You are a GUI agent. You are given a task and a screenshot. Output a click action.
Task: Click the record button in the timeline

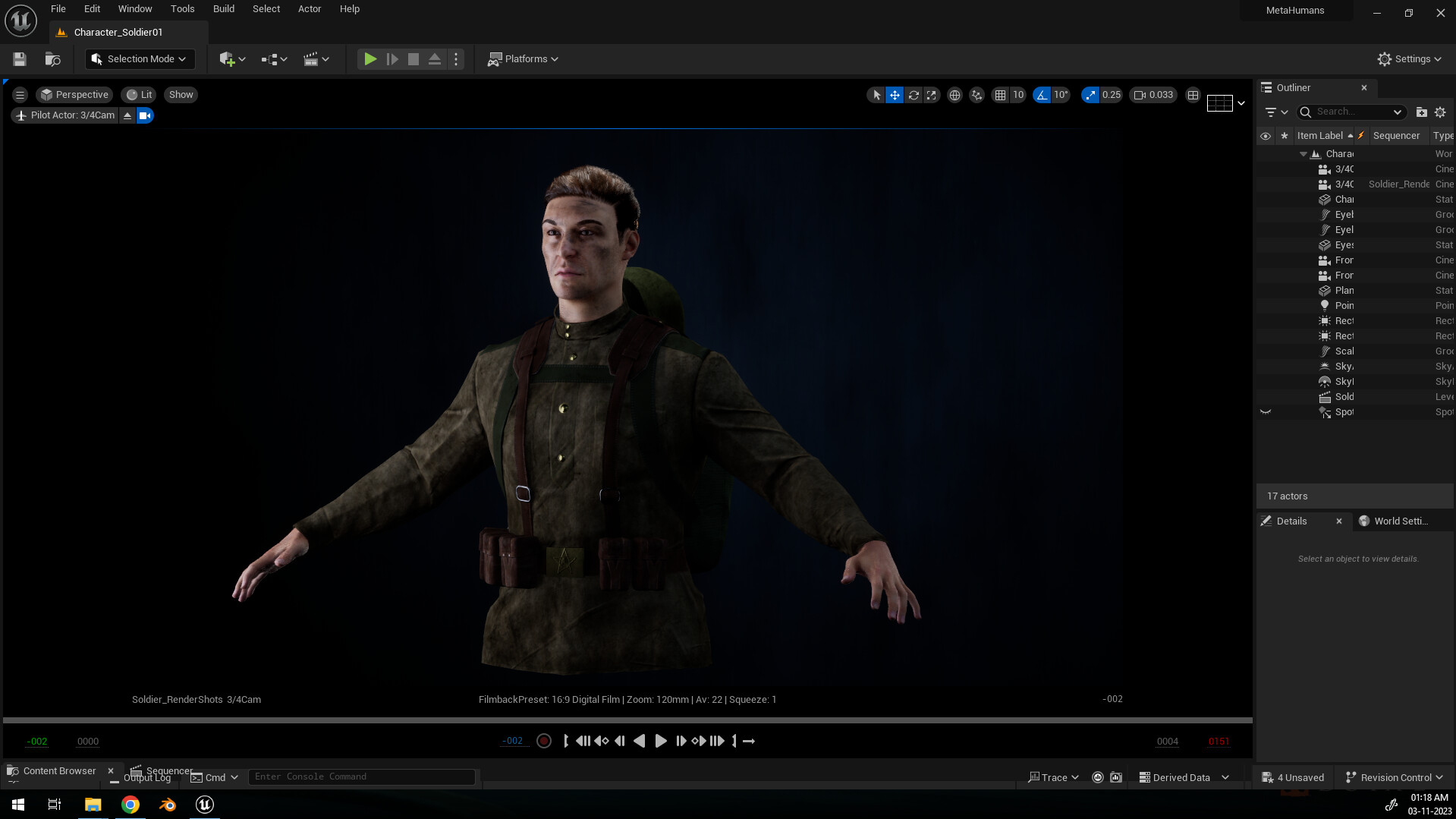(543, 741)
